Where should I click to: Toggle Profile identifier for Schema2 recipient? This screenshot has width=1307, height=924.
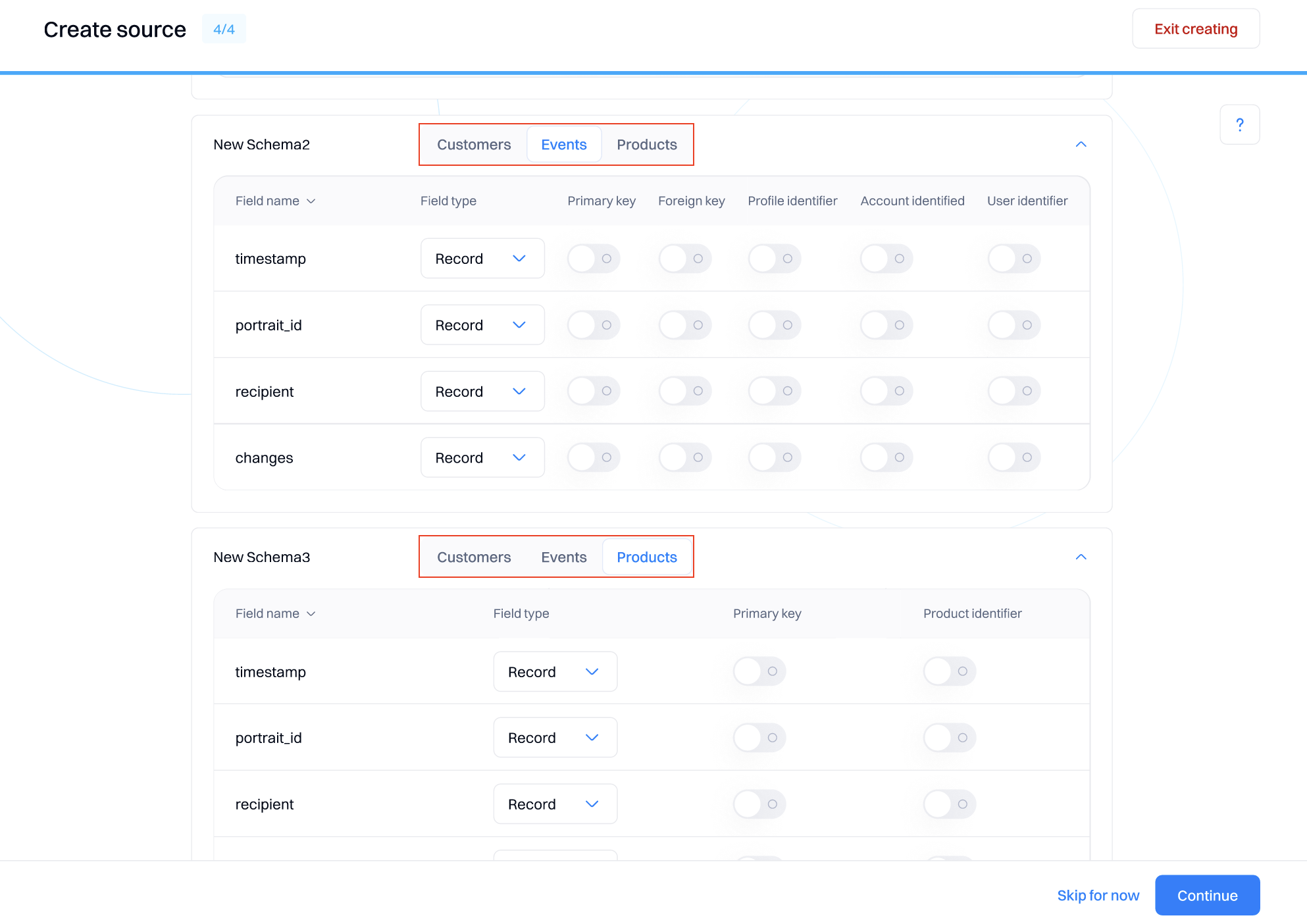[774, 391]
